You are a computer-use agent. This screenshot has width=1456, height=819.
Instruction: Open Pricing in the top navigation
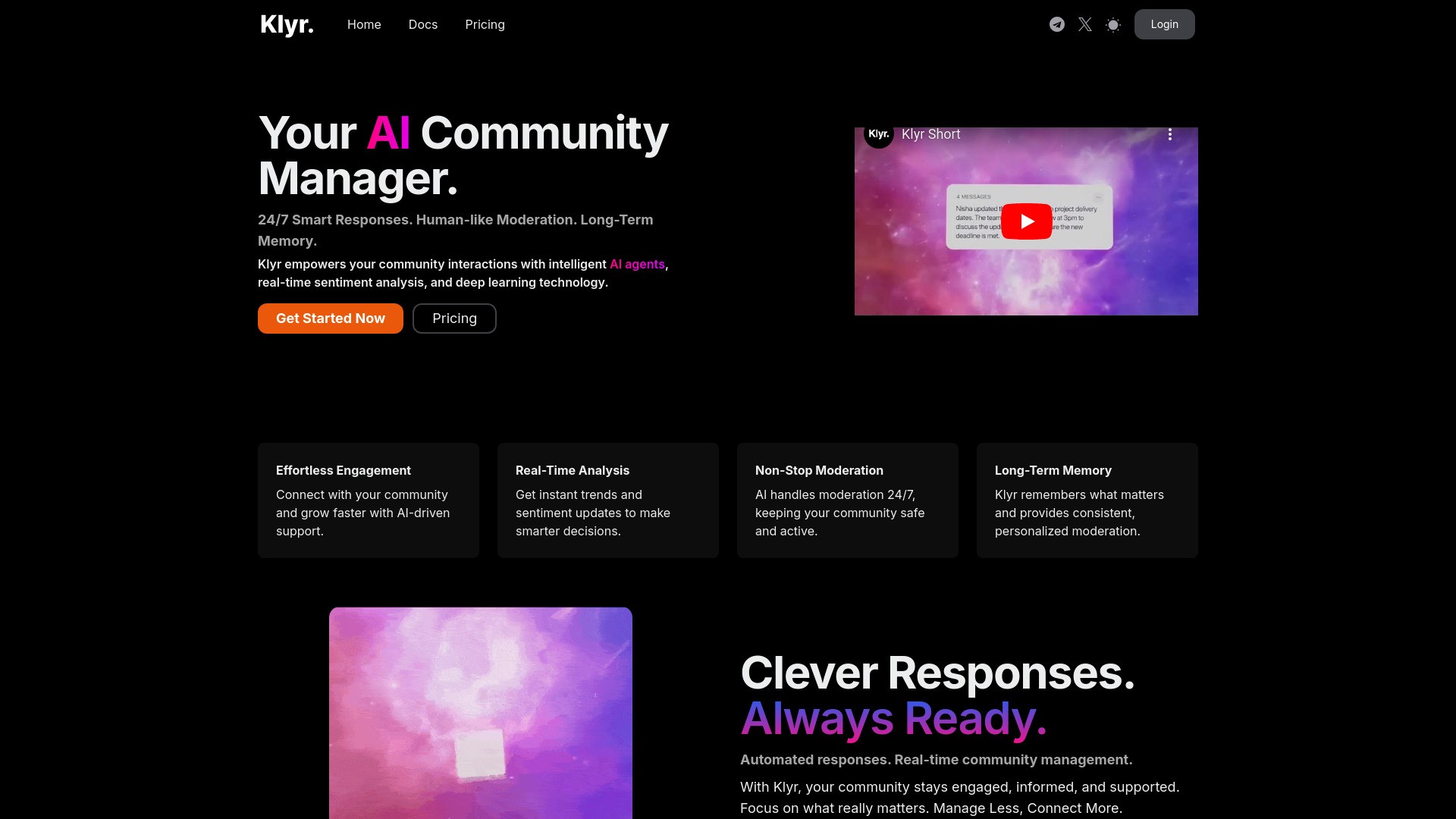[x=485, y=24]
